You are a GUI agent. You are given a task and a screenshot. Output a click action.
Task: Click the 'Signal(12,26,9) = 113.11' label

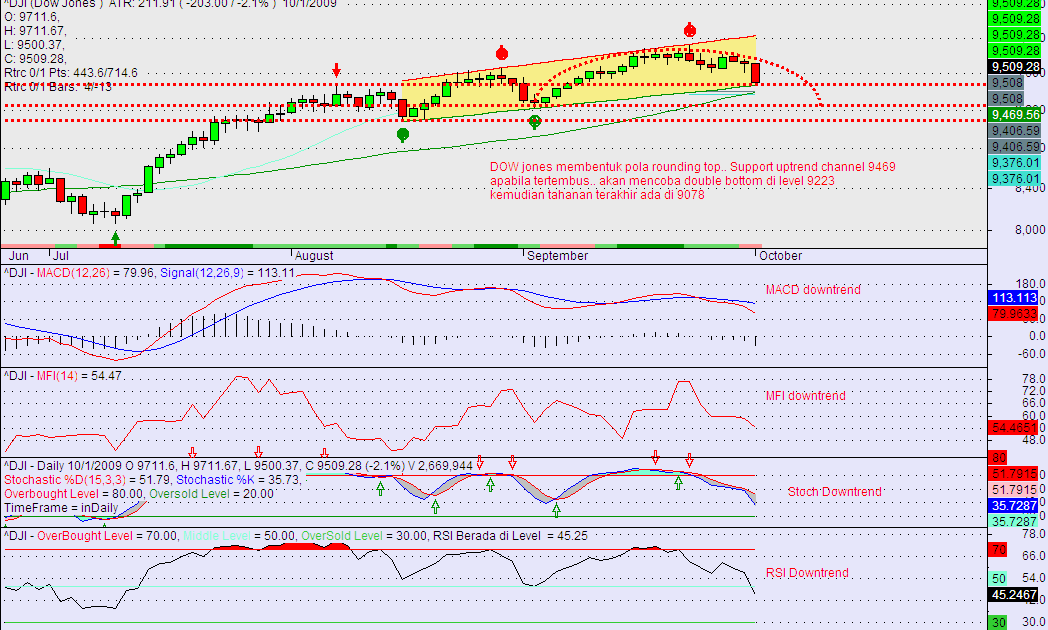[227, 273]
